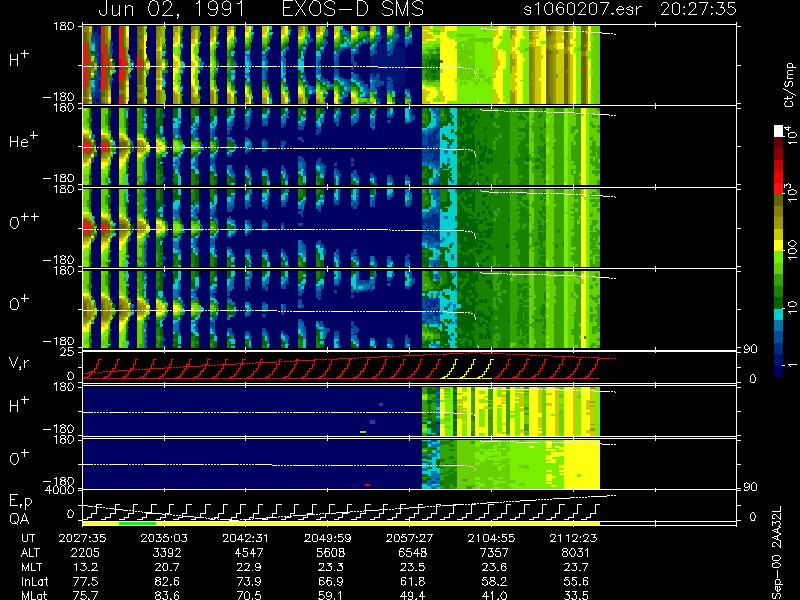Pick the red band on the colorbar
The image size is (800, 600).
[779, 176]
